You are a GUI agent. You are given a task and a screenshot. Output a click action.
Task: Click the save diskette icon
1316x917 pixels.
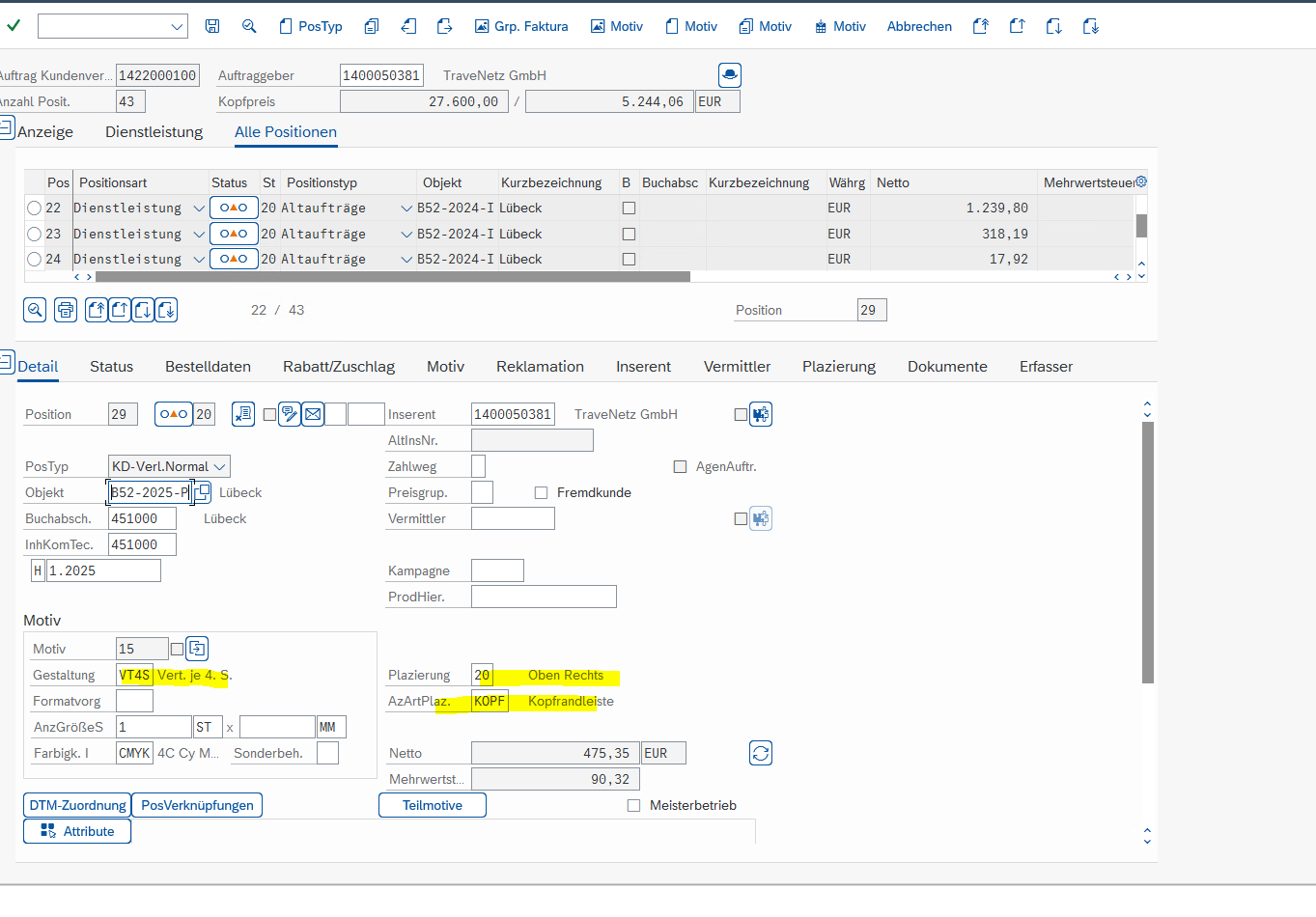[212, 26]
